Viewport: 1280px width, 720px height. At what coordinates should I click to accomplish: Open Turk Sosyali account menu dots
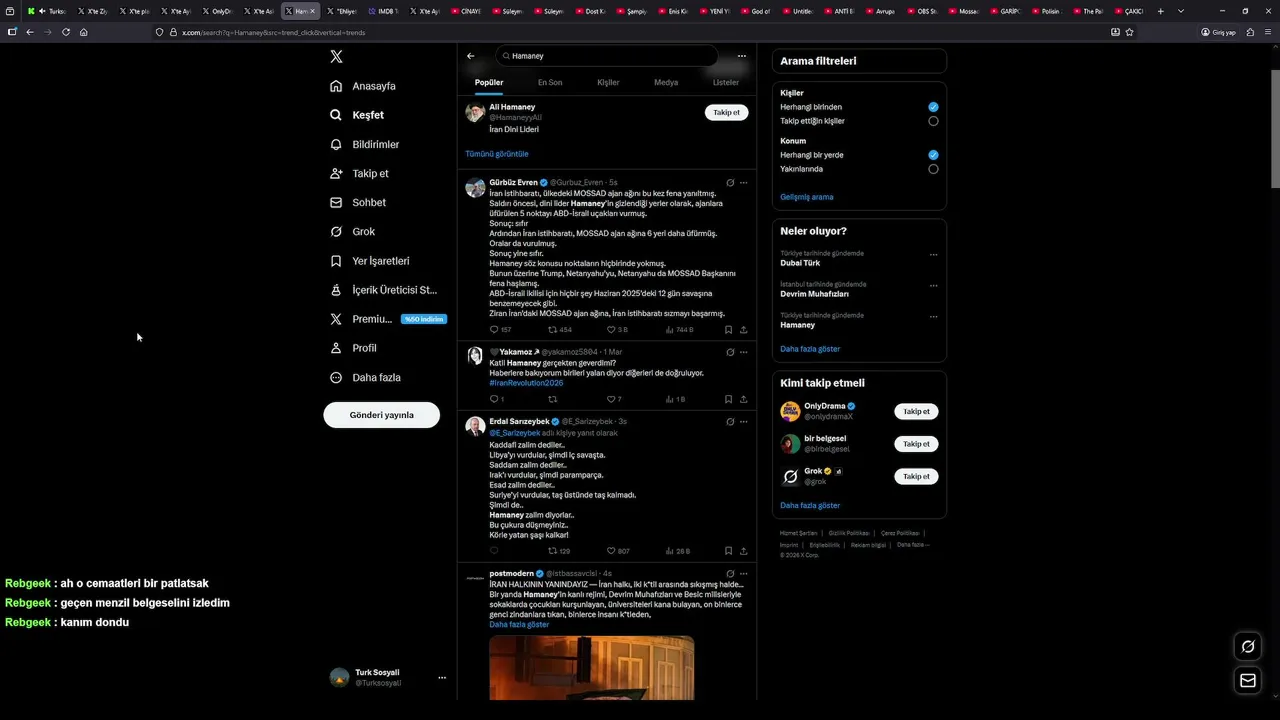[x=442, y=678]
